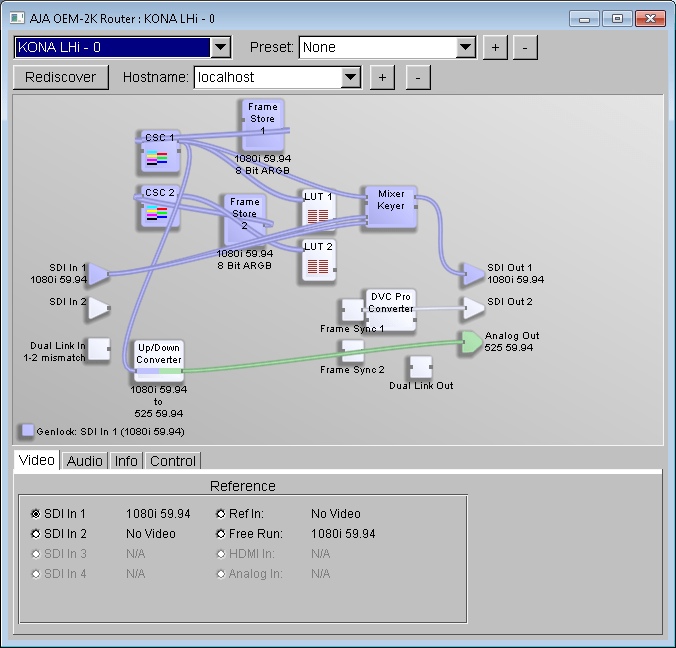Click the Genlock color swatch legend
This screenshot has height=648, width=676.
[28, 430]
